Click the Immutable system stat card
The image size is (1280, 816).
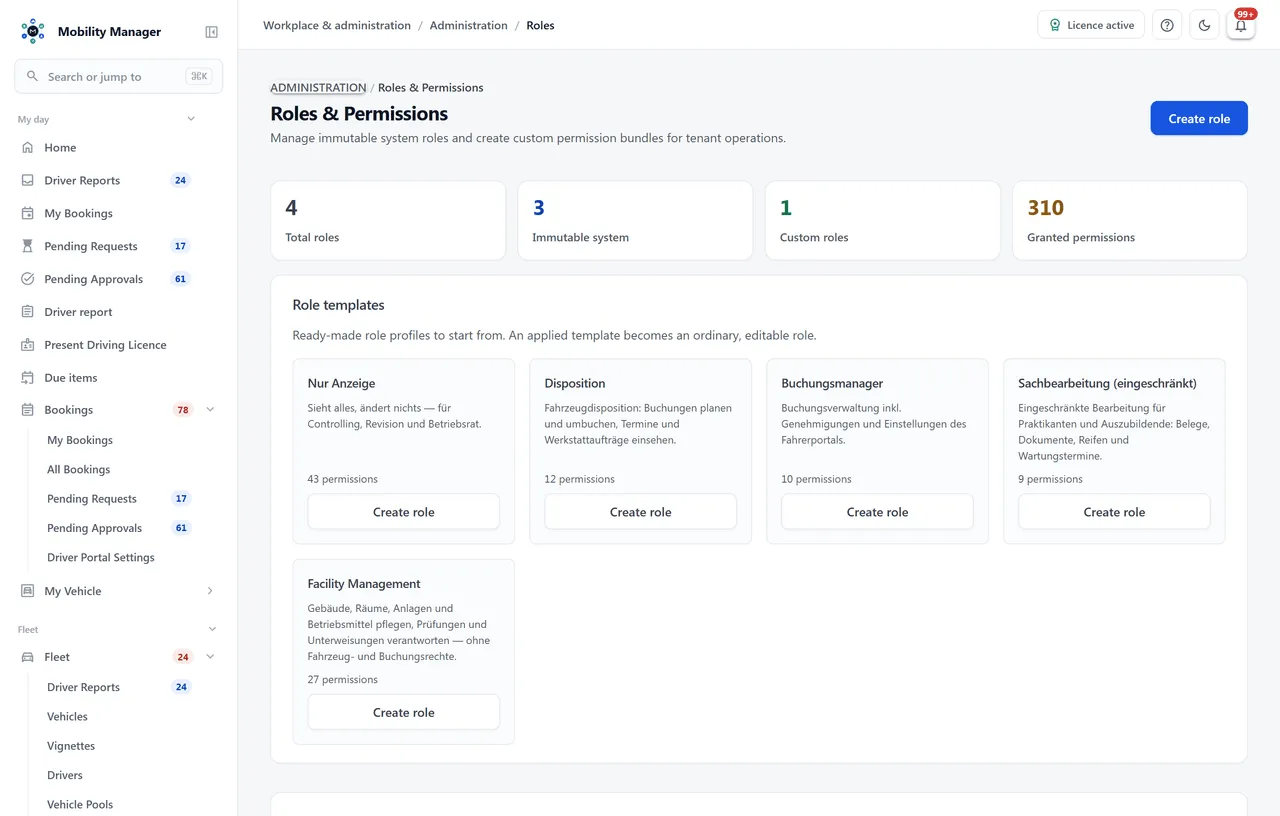click(x=635, y=220)
